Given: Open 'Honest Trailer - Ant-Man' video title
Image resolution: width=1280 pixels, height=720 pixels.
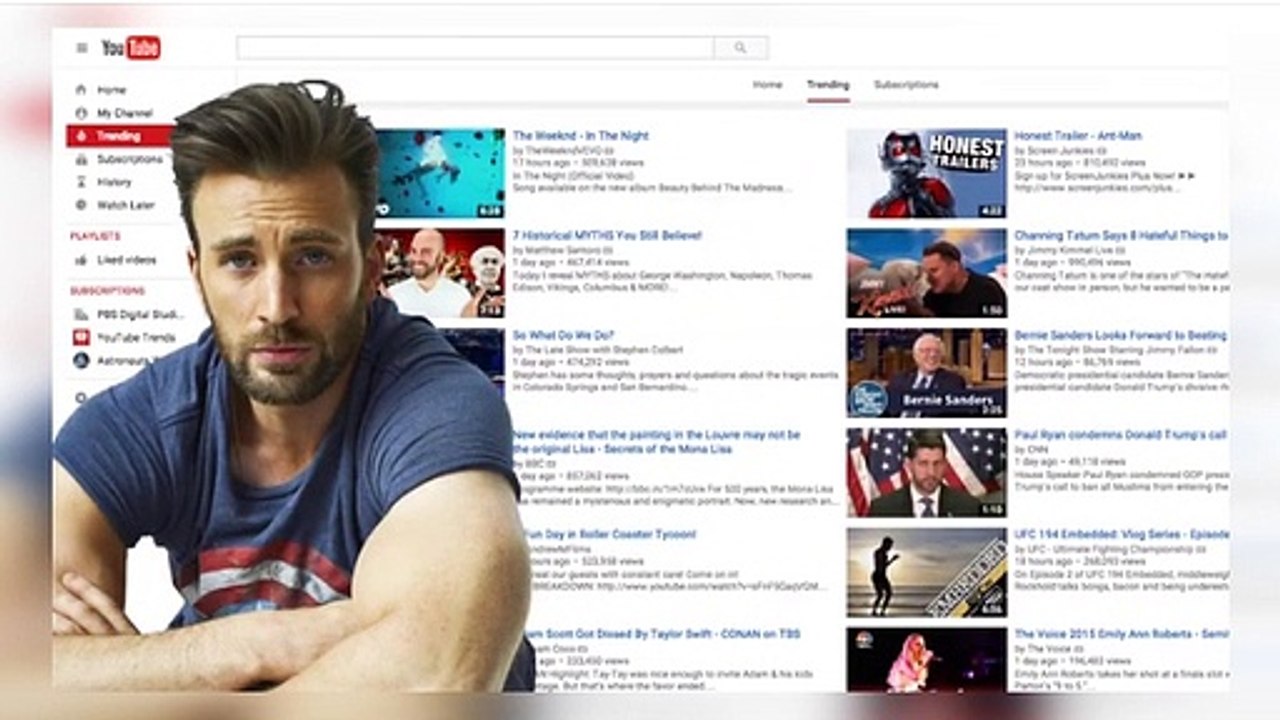Looking at the screenshot, I should click(1078, 136).
